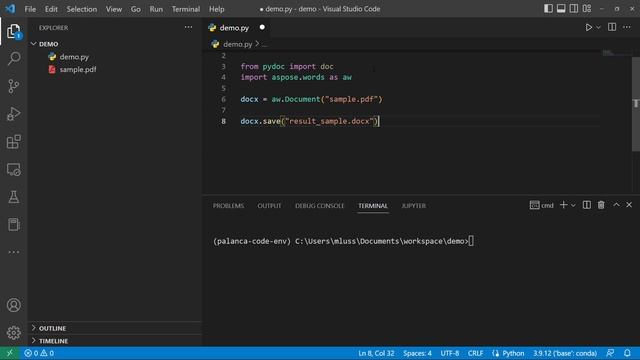
Task: Open the Search view icon
Action: 13,58
